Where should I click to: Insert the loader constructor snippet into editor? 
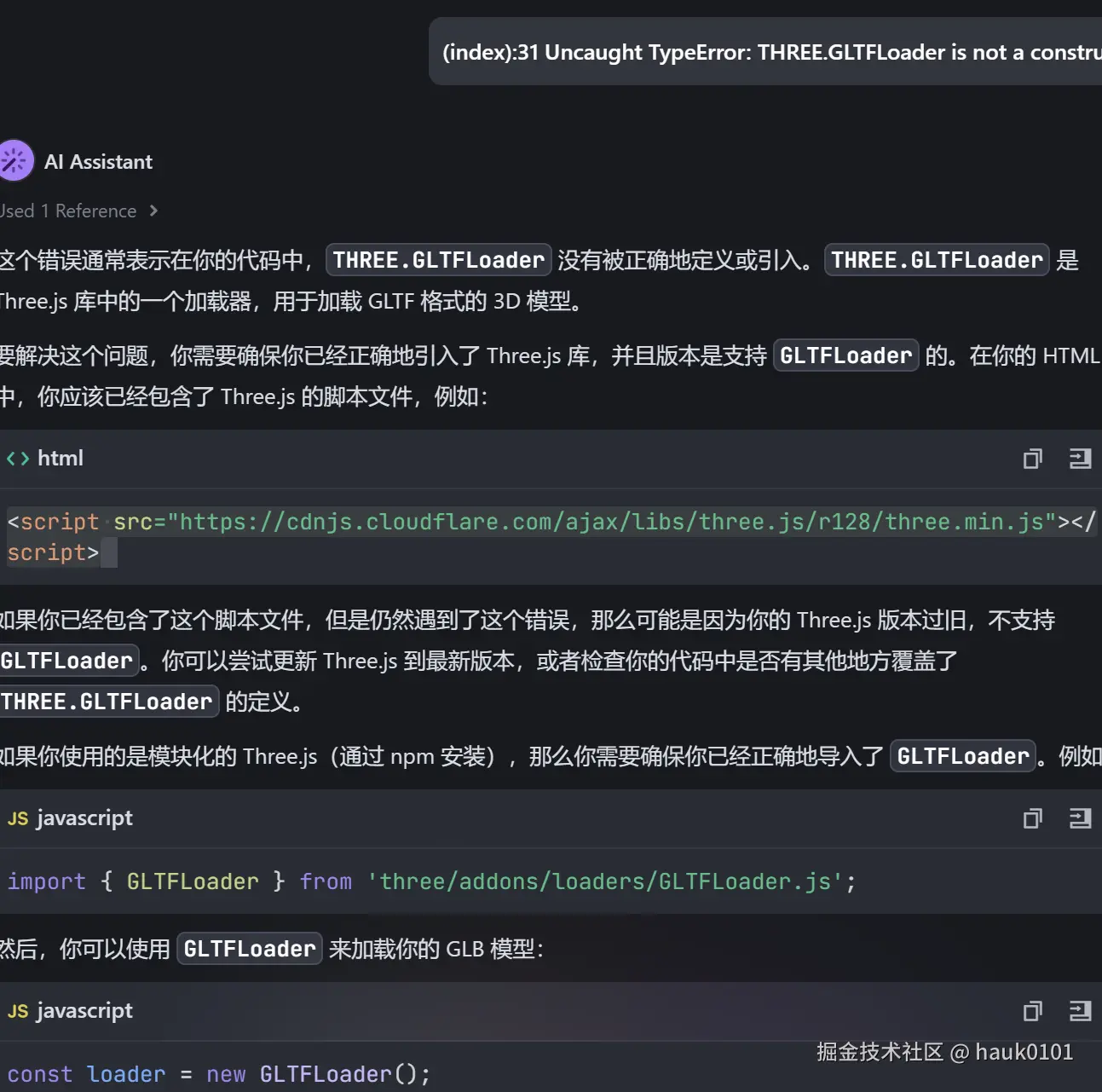pyautogui.click(x=1080, y=1011)
